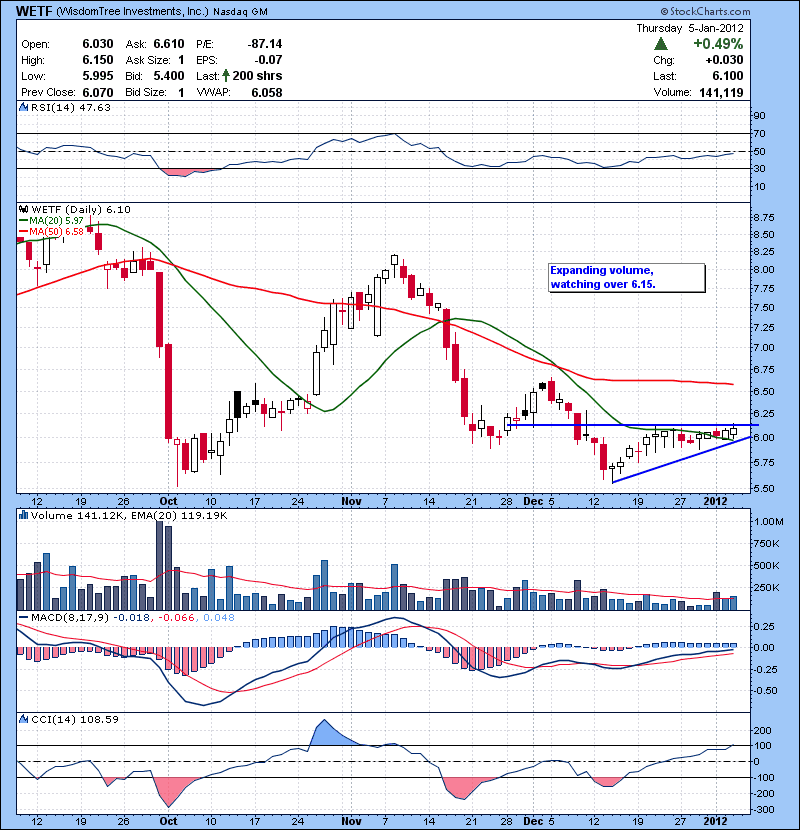The height and width of the screenshot is (830, 800).
Task: Click the CCI(14) 108.59 label
Action: (x=75, y=719)
